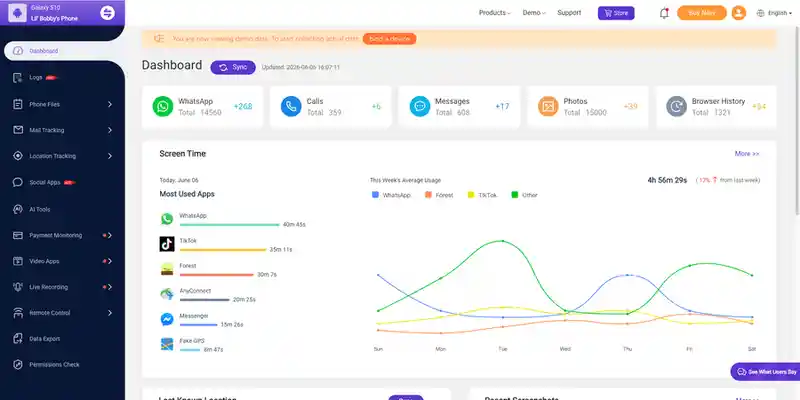Click the Data Export icon
The width and height of the screenshot is (800, 400).
[x=18, y=339]
